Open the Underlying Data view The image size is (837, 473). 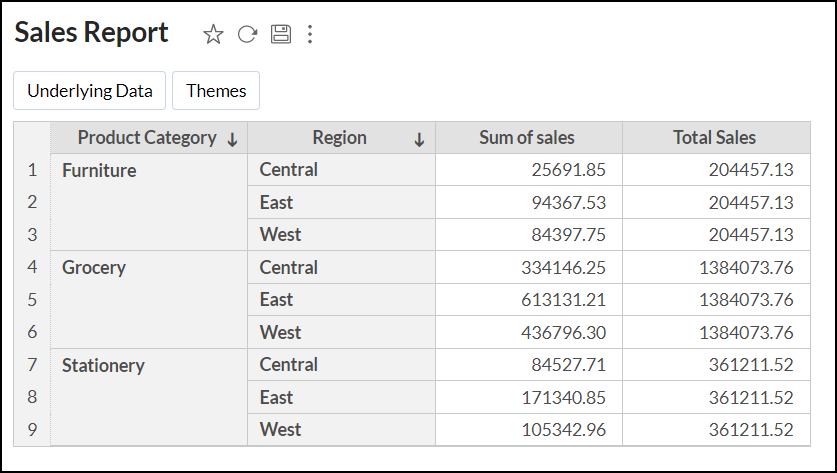pos(89,91)
